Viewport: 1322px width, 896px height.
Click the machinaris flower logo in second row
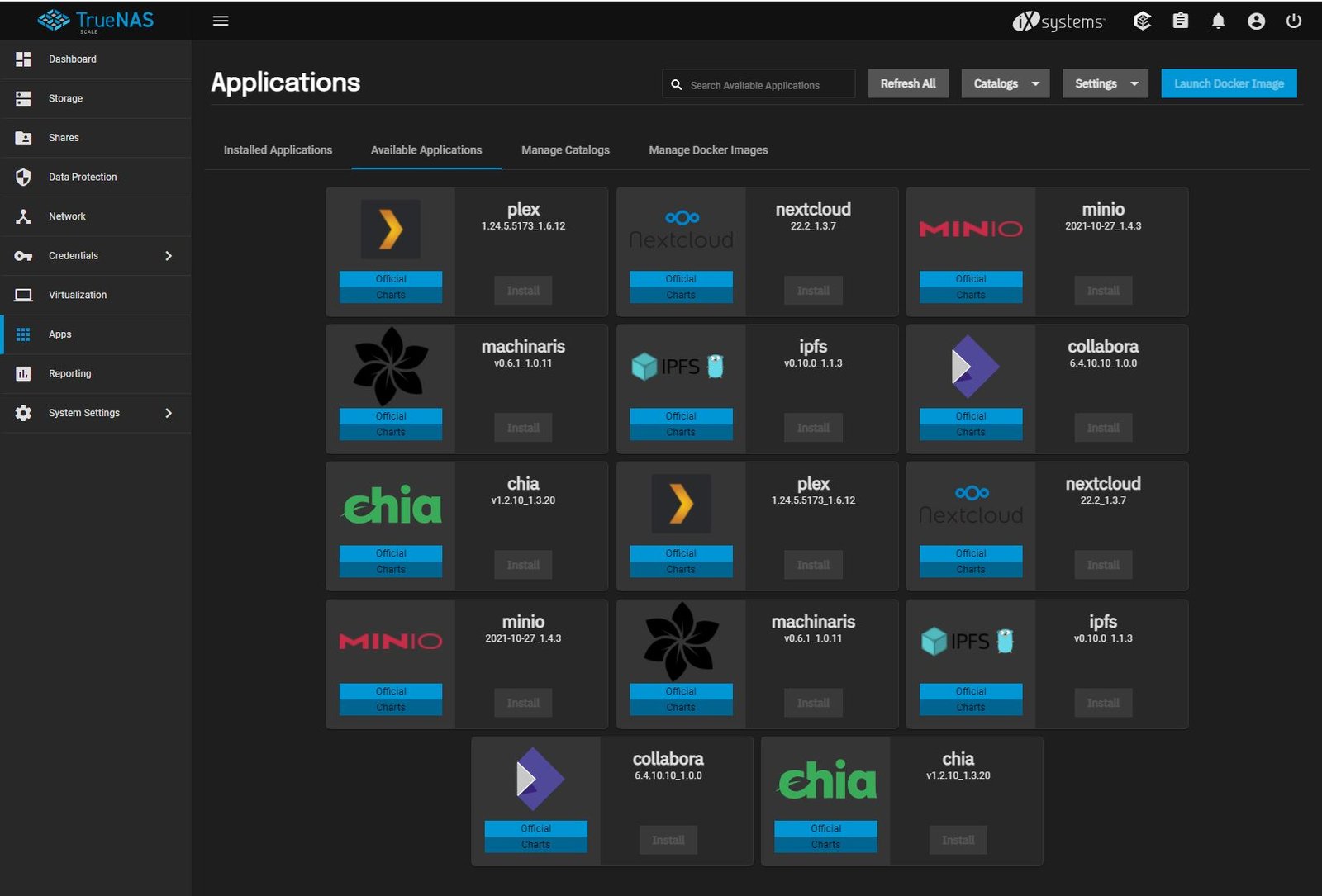pos(391,366)
